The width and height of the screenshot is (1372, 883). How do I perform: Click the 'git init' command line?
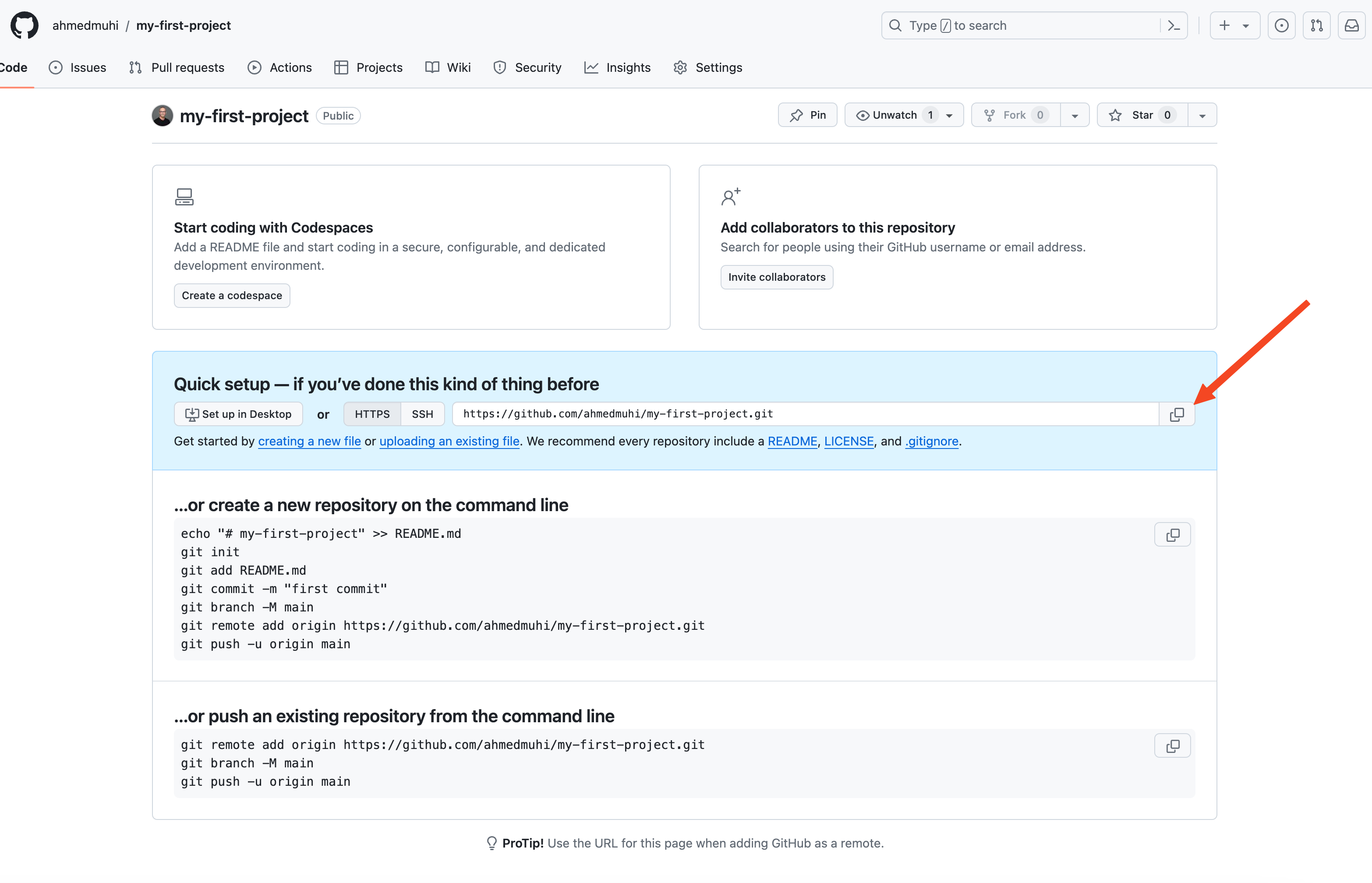click(x=210, y=552)
